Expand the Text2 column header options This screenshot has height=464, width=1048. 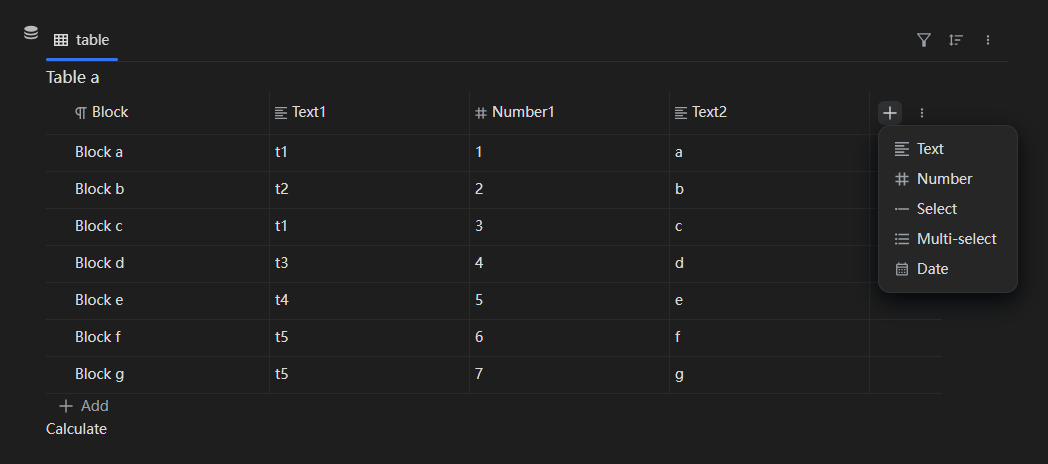coord(708,112)
